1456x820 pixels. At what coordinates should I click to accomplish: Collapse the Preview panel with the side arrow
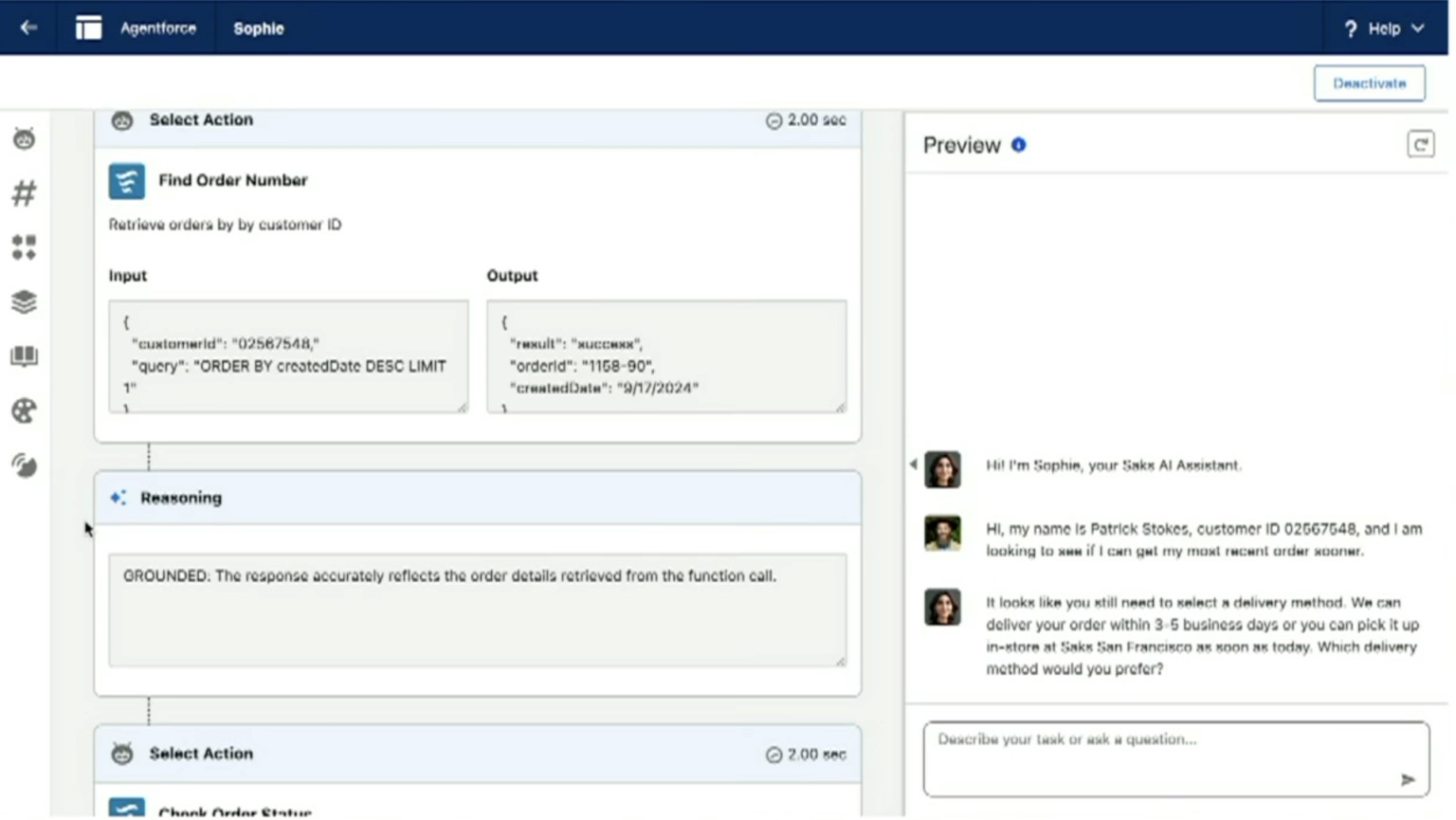pyautogui.click(x=913, y=465)
